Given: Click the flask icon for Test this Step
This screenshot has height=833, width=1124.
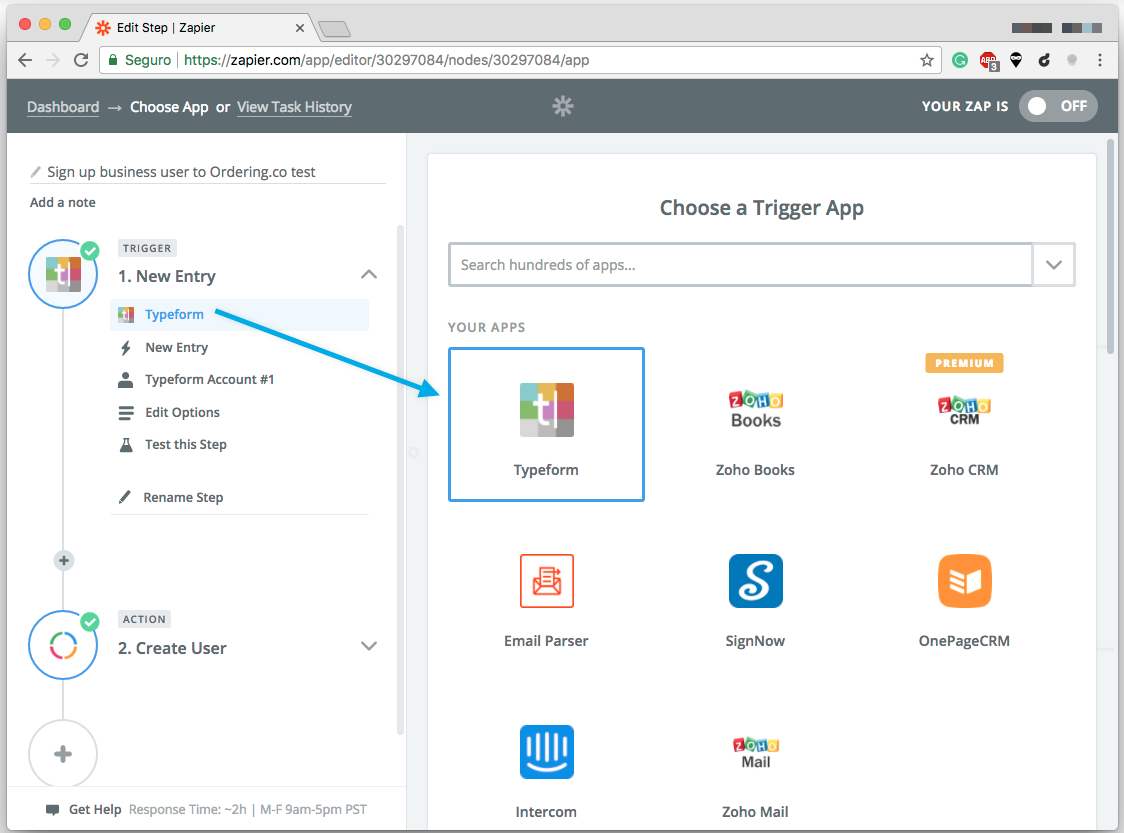Looking at the screenshot, I should (126, 444).
